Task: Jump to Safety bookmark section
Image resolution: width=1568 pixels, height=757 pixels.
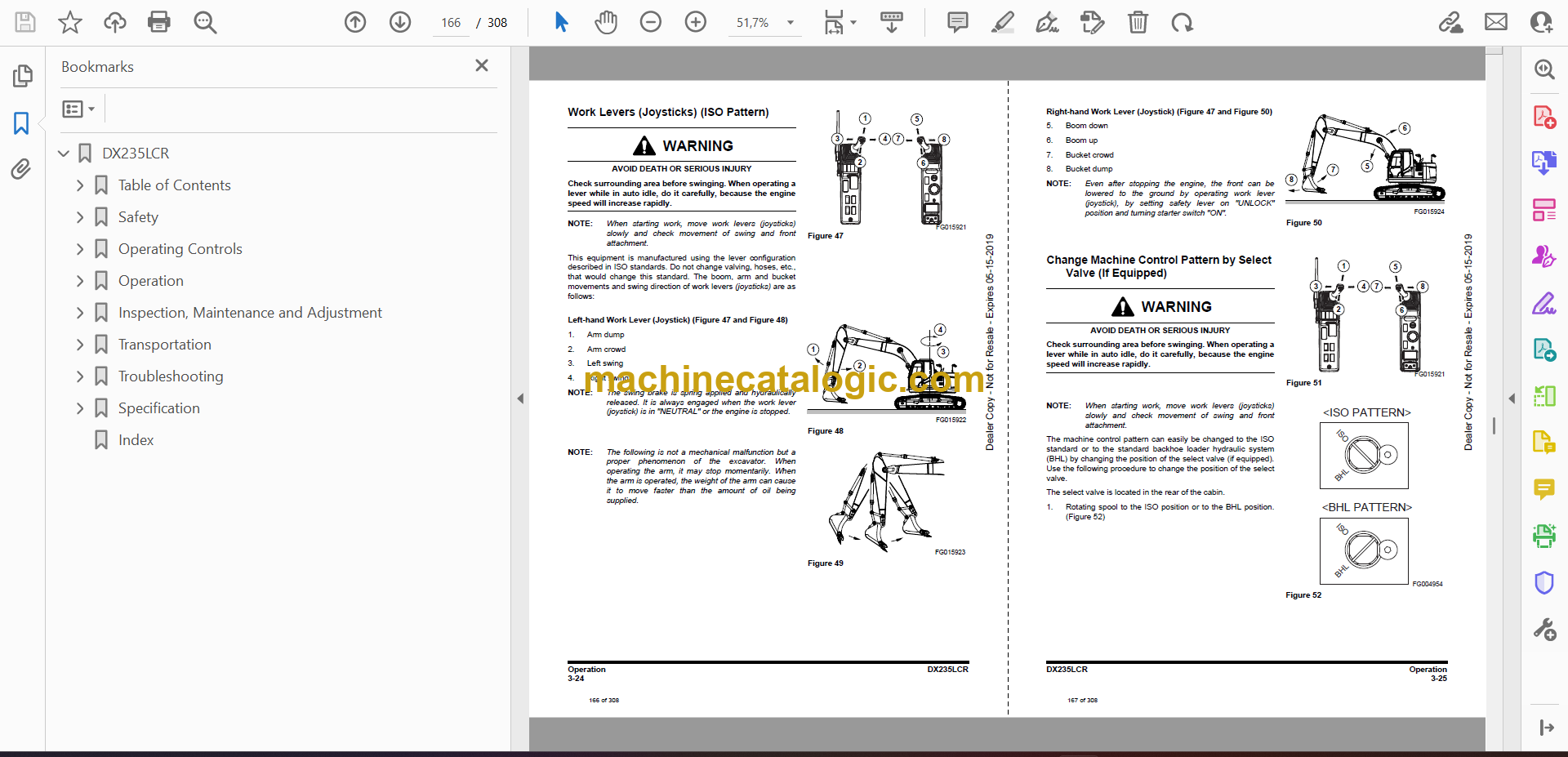Action: tap(138, 217)
